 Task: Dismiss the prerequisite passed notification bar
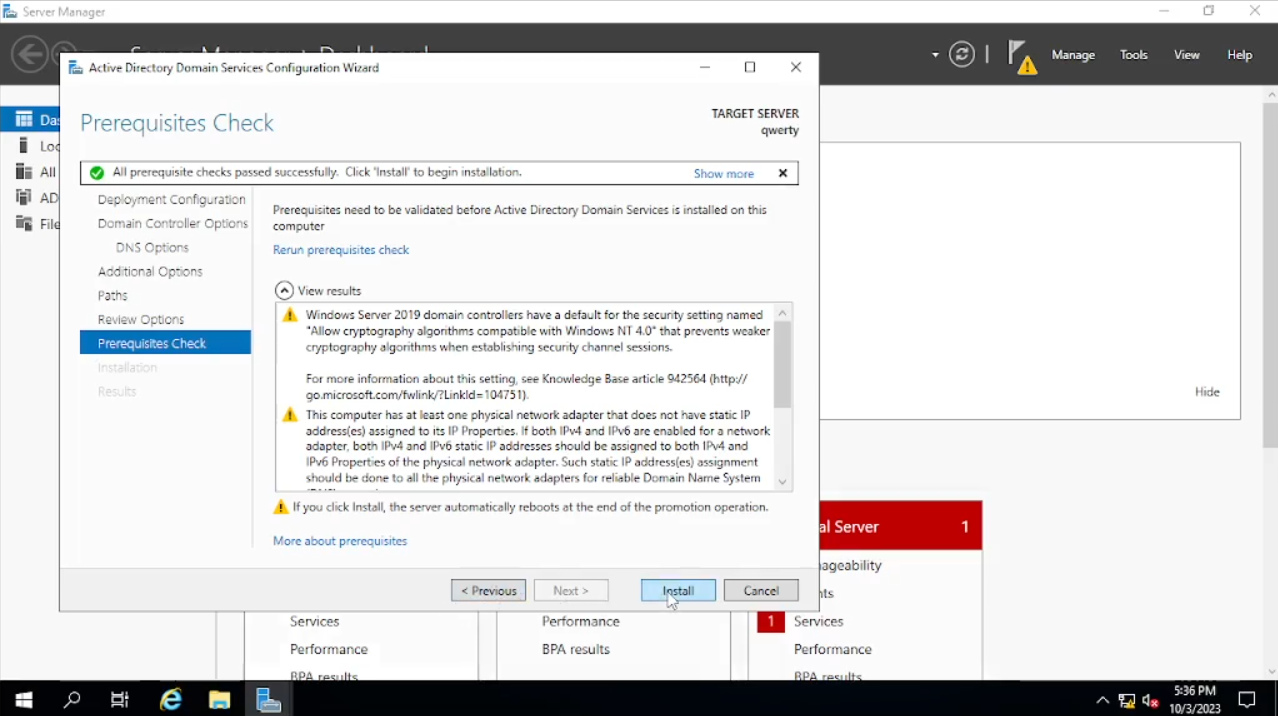783,173
